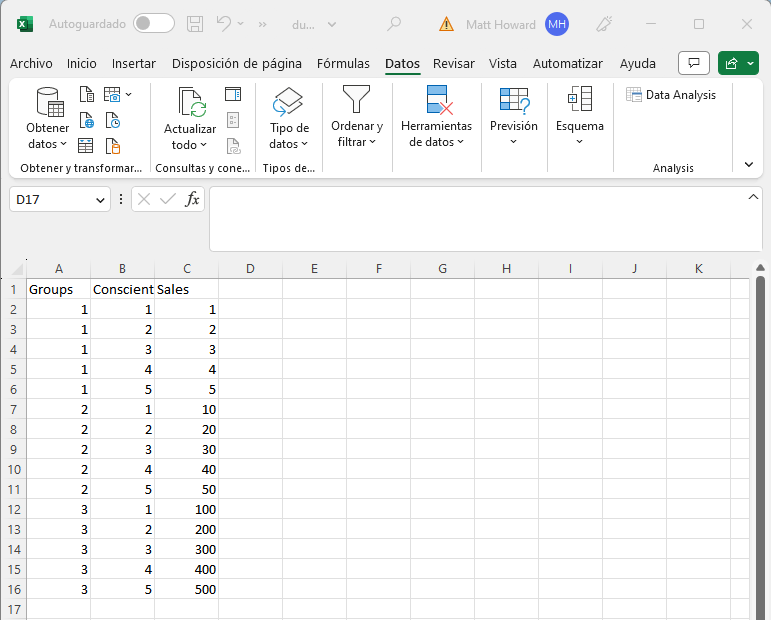Click column D header
The height and width of the screenshot is (620, 771).
tap(250, 268)
